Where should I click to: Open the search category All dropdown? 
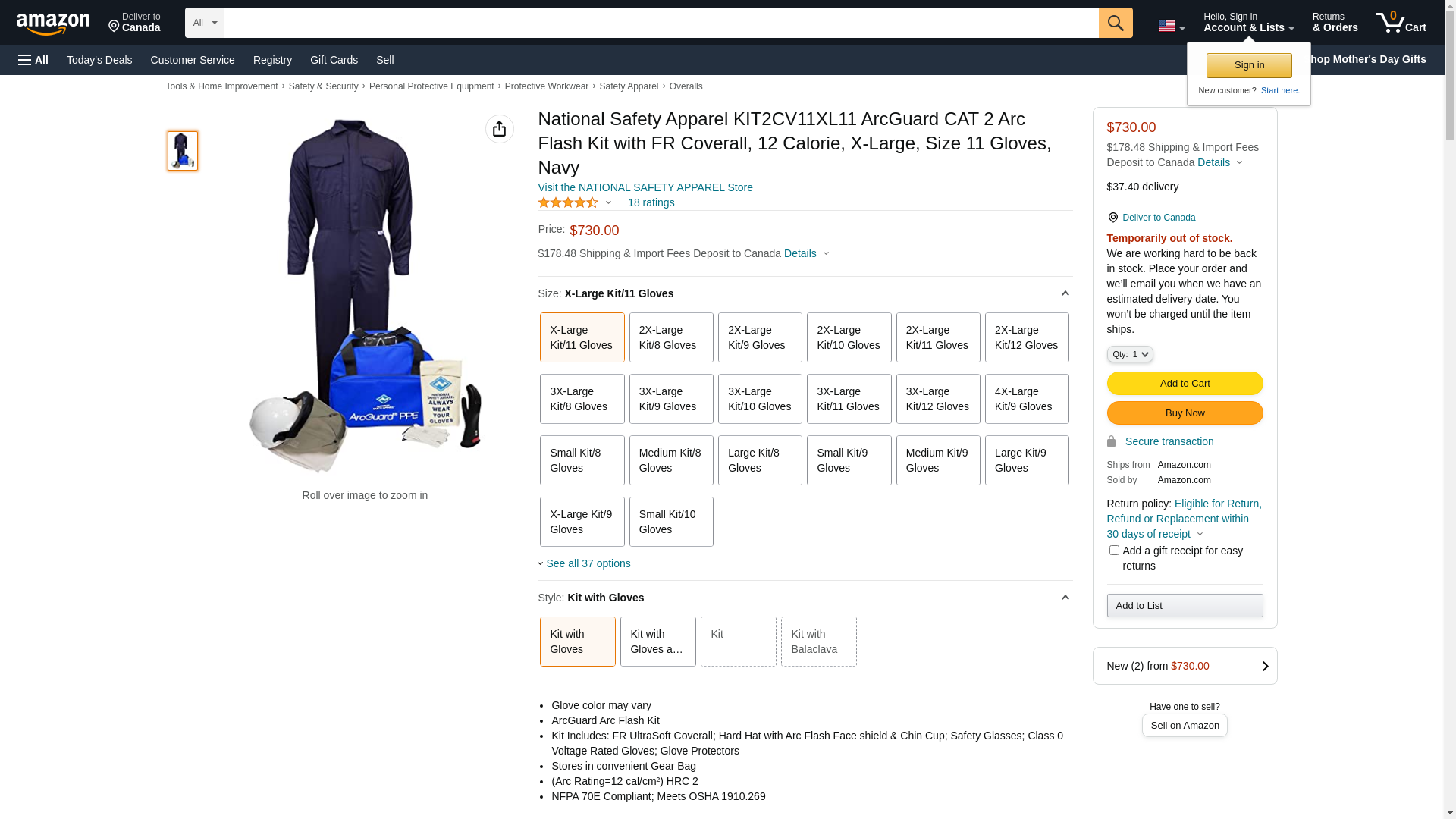click(x=205, y=23)
